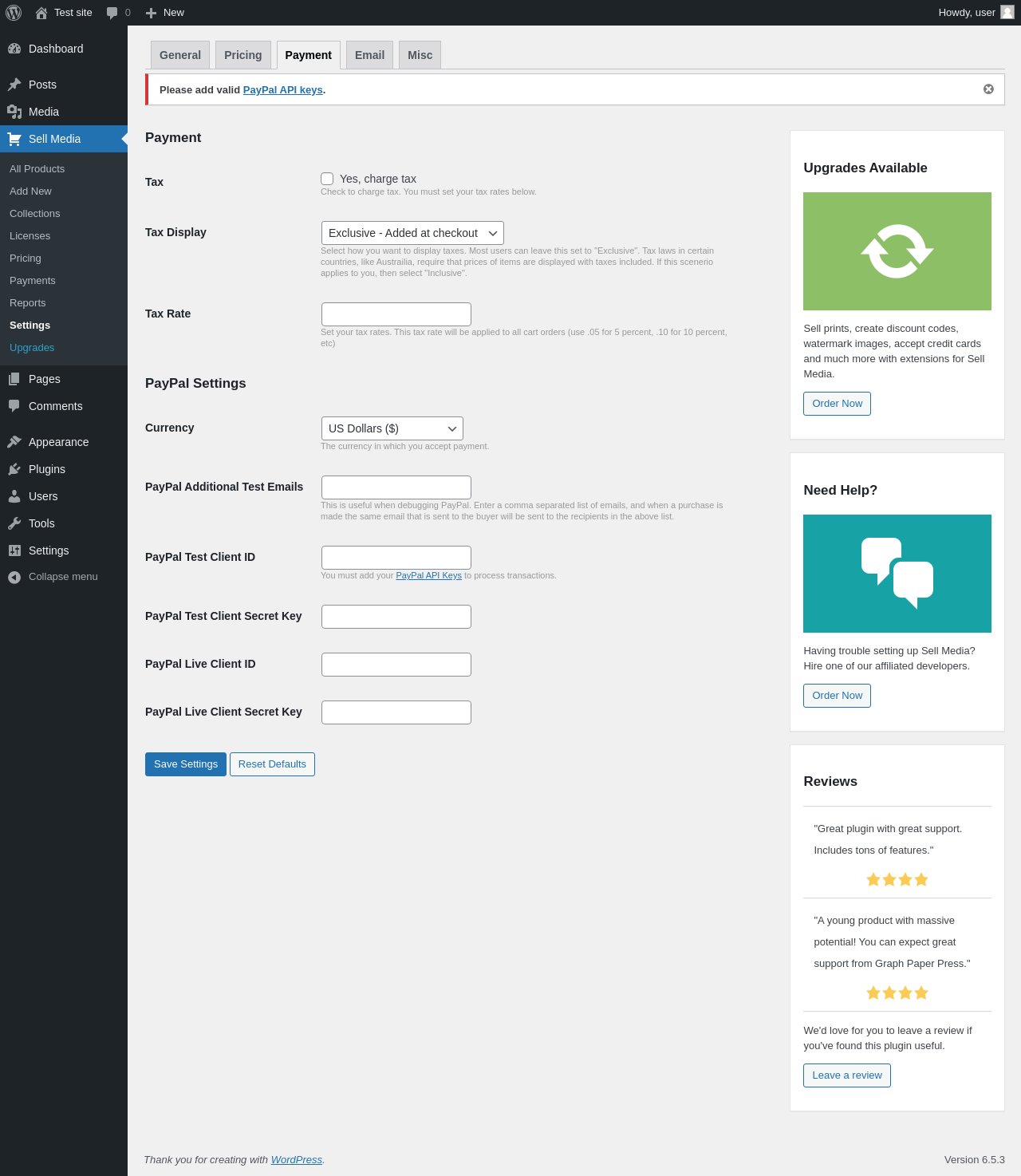Focus the Tax Rate input field
This screenshot has width=1021, height=1176.
[x=396, y=314]
